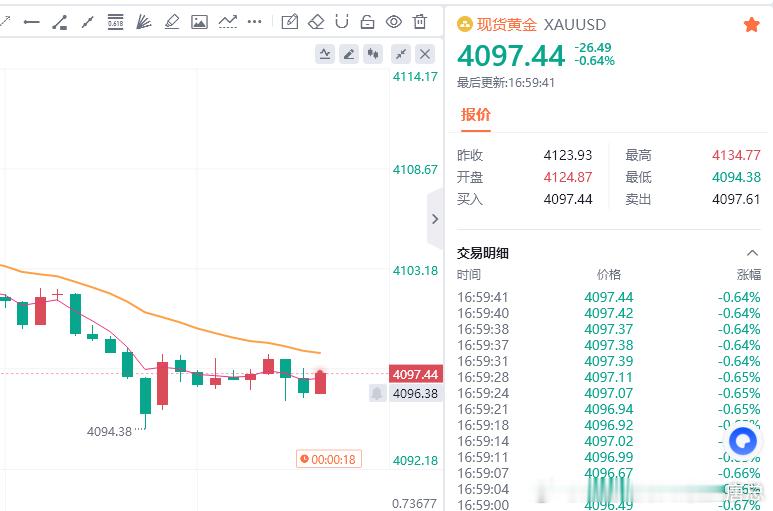
Task: Open more drawing tools ellipsis menu
Action: pos(254,22)
